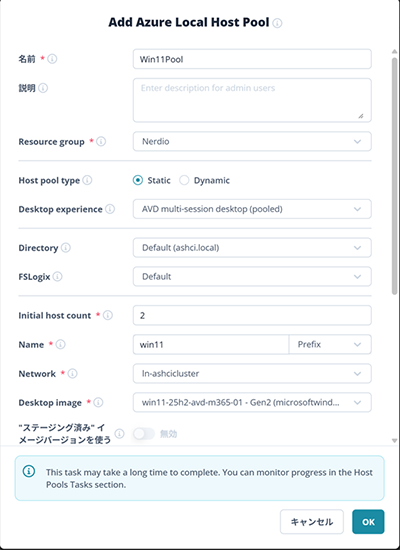The width and height of the screenshot is (400, 550).
Task: Click the Add Azure Local Host Pool title
Action: [189, 22]
